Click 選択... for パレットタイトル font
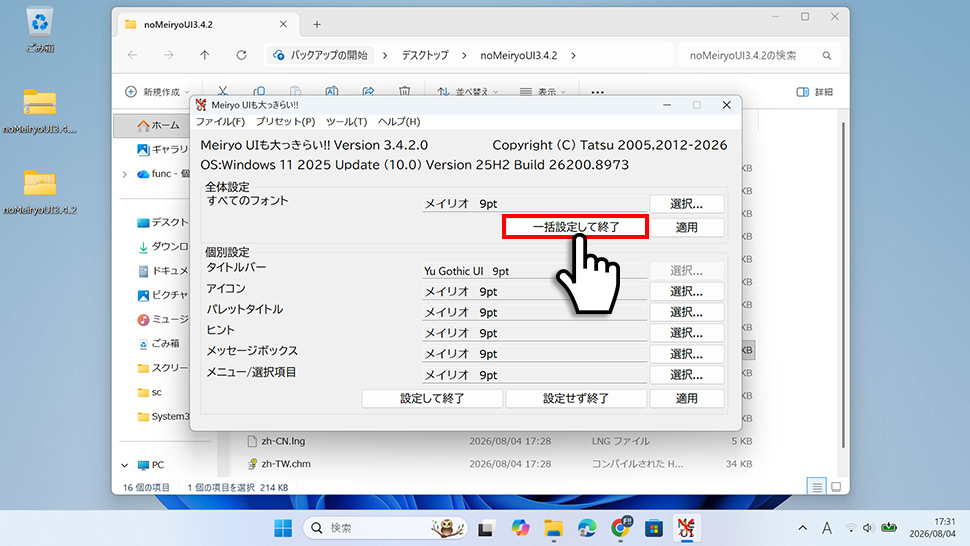 pos(687,312)
